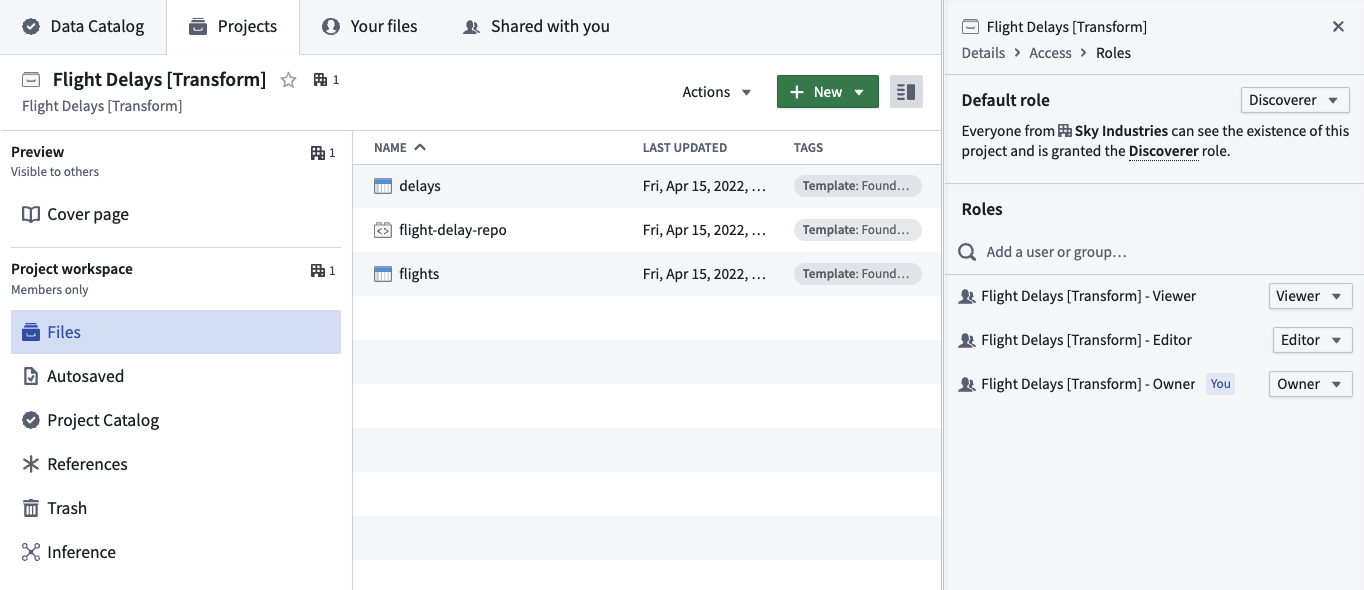Viewport: 1364px width, 590px height.
Task: Open Autosaved in the sidebar
Action: (176, 376)
